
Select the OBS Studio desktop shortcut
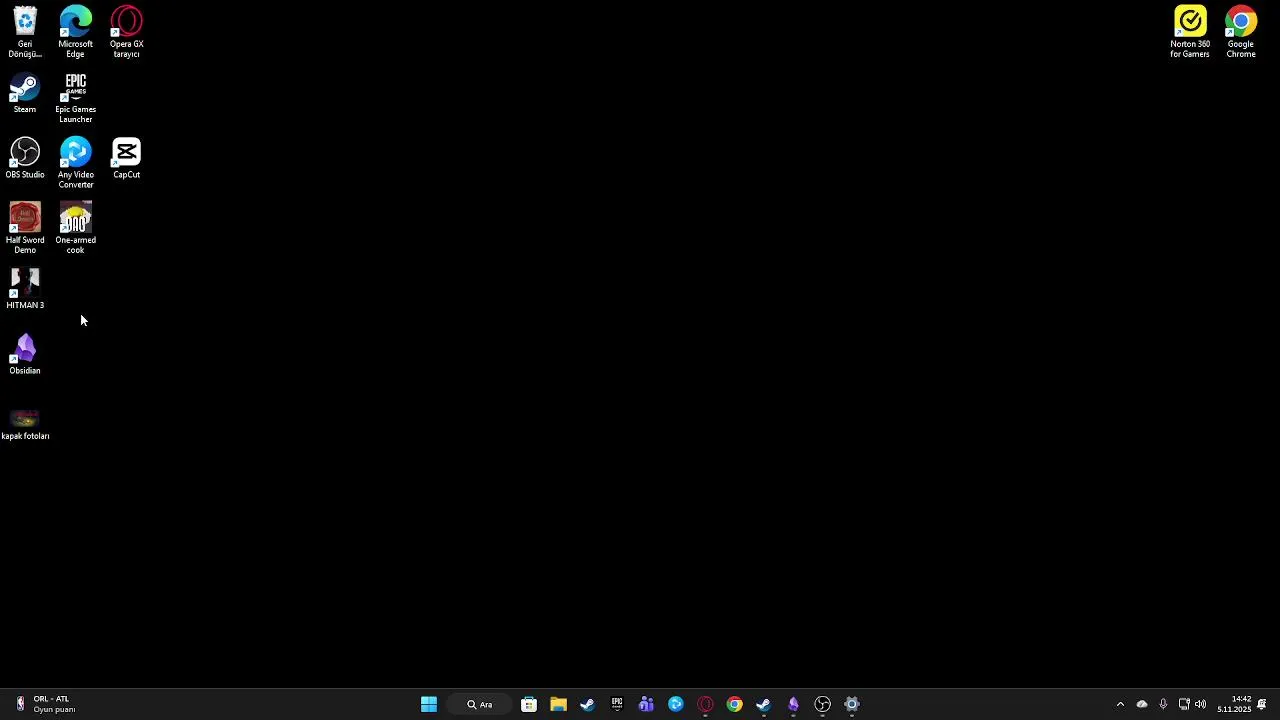pos(25,159)
